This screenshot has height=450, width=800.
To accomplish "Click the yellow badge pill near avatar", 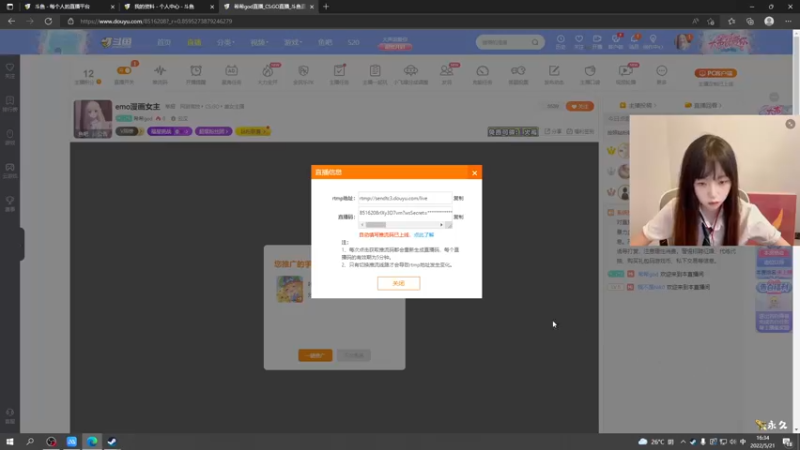I will click(253, 131).
